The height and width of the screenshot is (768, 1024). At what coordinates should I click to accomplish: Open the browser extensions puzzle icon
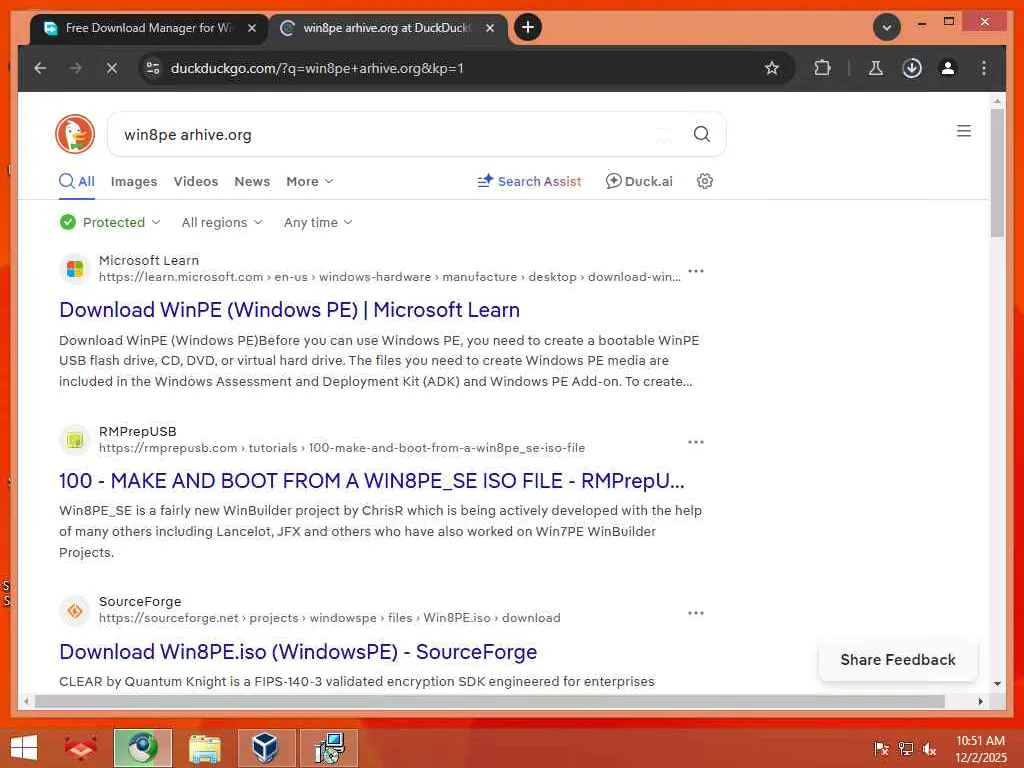coord(822,68)
